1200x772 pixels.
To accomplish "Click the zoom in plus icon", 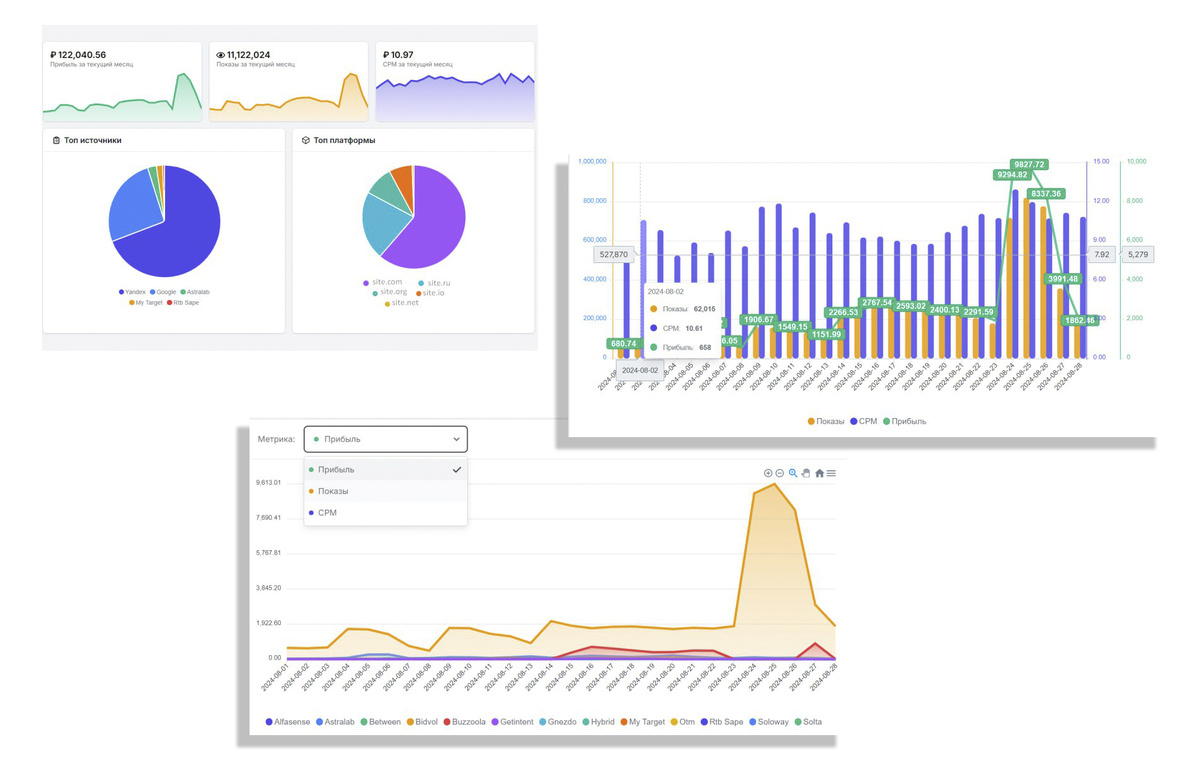I will tap(768, 473).
